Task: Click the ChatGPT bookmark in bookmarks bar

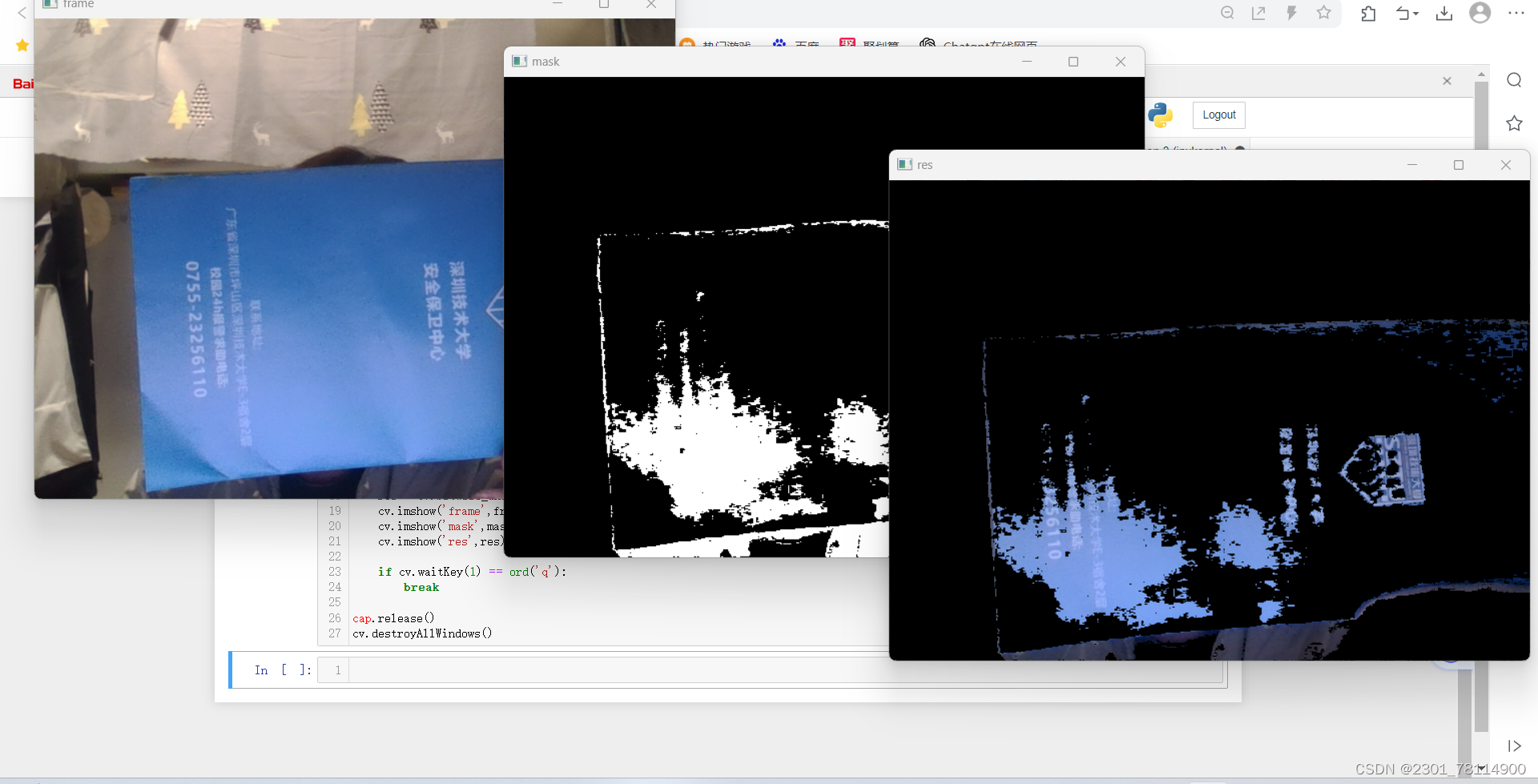Action: tap(978, 44)
